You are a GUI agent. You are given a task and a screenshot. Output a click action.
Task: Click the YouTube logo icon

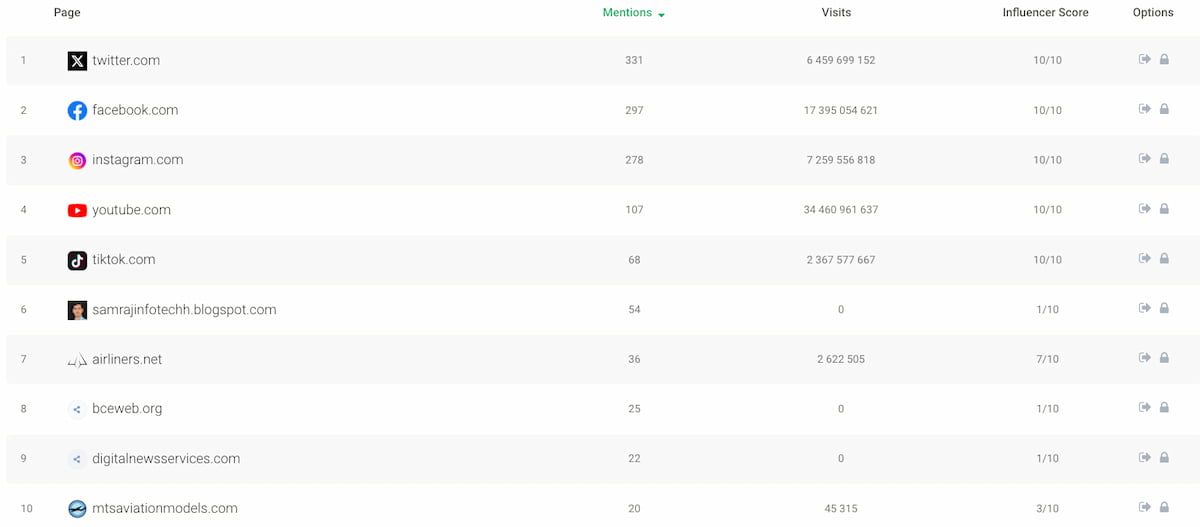(x=77, y=210)
